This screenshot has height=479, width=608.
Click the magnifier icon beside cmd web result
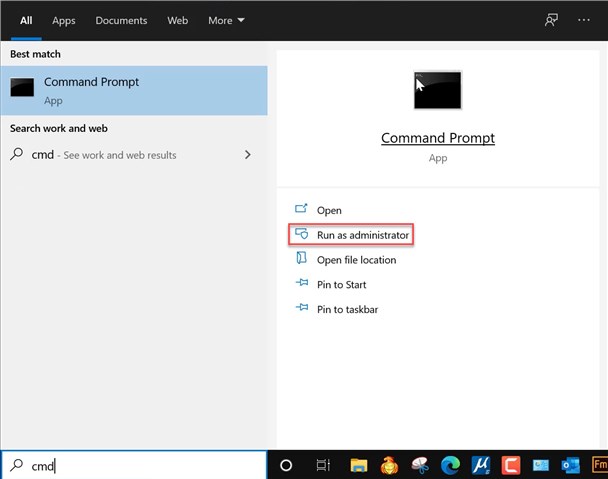point(16,154)
